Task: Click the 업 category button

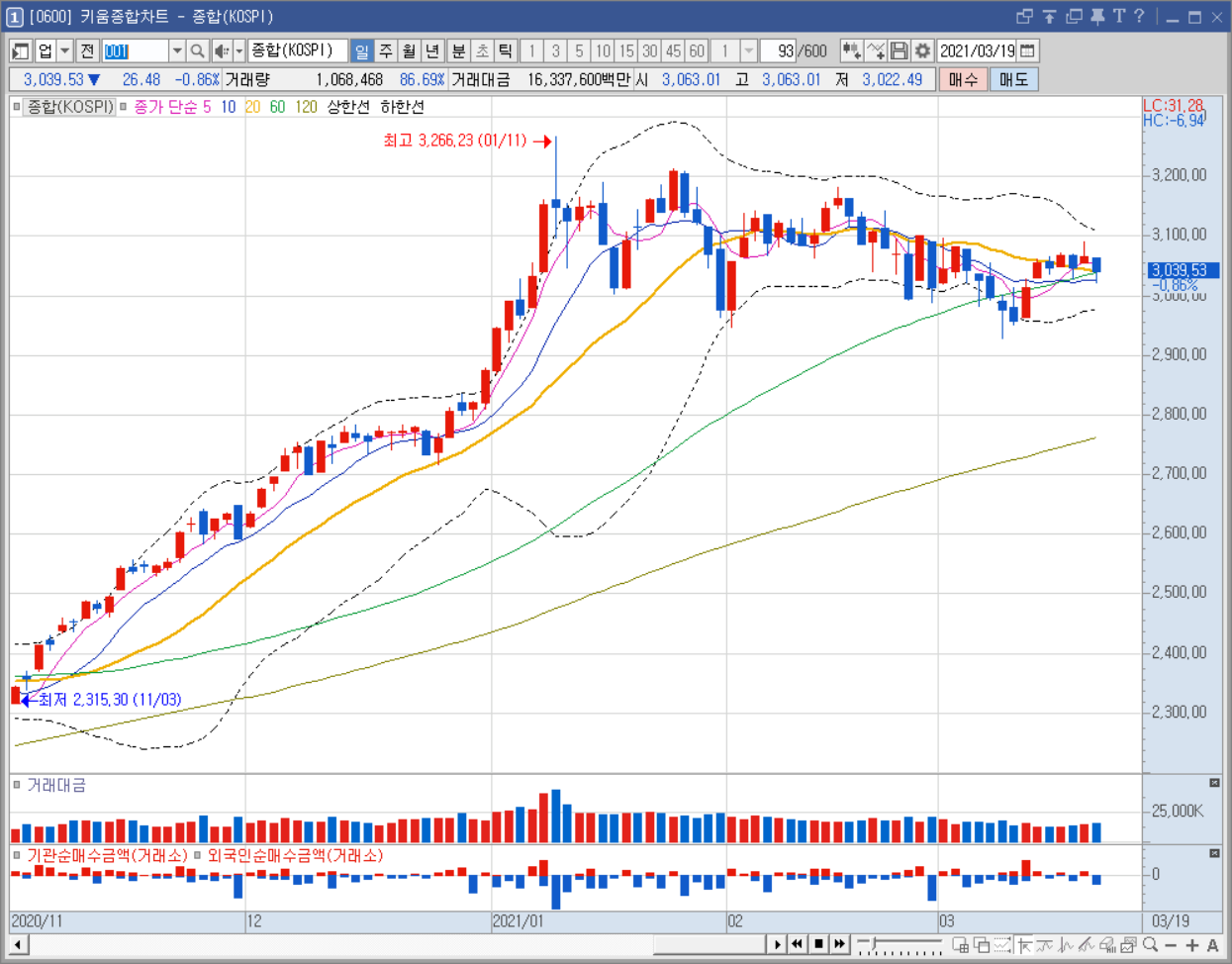Action: pyautogui.click(x=46, y=50)
